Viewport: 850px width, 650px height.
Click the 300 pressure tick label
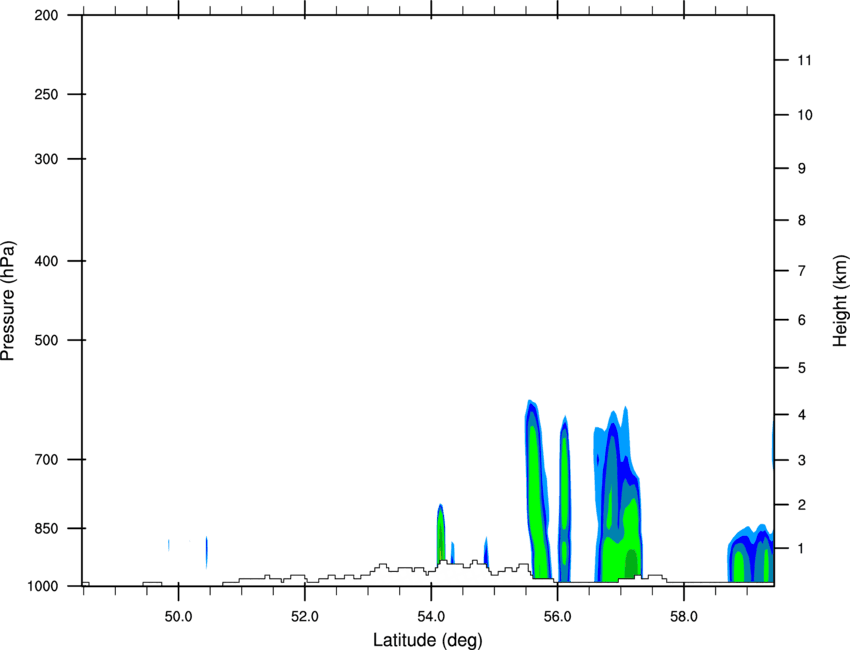pos(47,159)
